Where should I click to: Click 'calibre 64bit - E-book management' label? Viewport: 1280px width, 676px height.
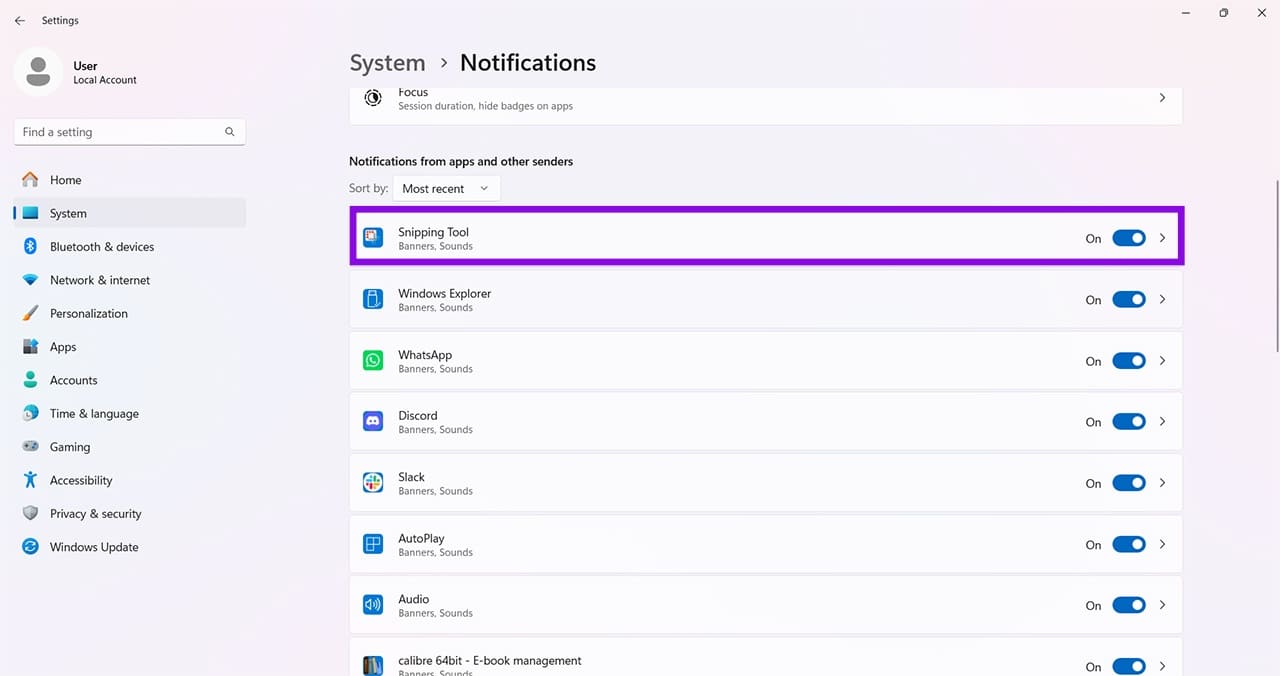point(490,660)
